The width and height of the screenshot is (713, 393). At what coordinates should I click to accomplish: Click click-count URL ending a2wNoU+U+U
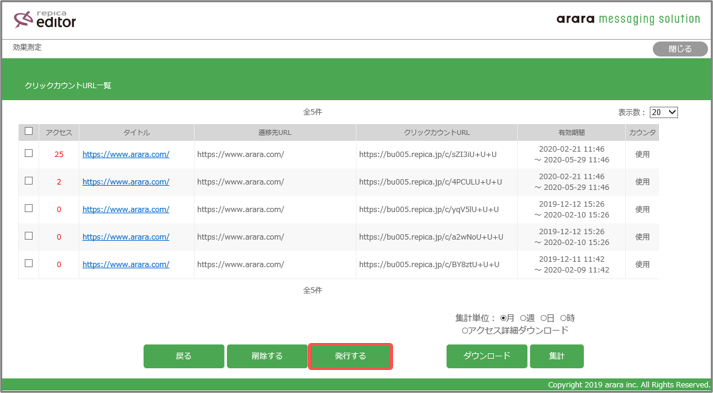point(431,237)
